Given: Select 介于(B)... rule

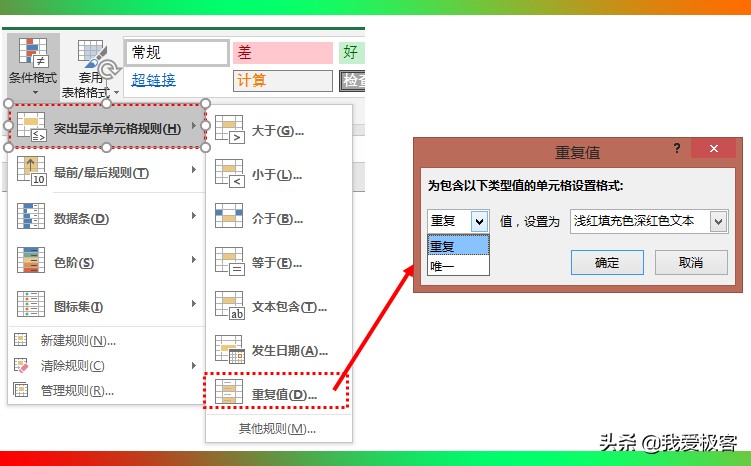Looking at the screenshot, I should (279, 218).
